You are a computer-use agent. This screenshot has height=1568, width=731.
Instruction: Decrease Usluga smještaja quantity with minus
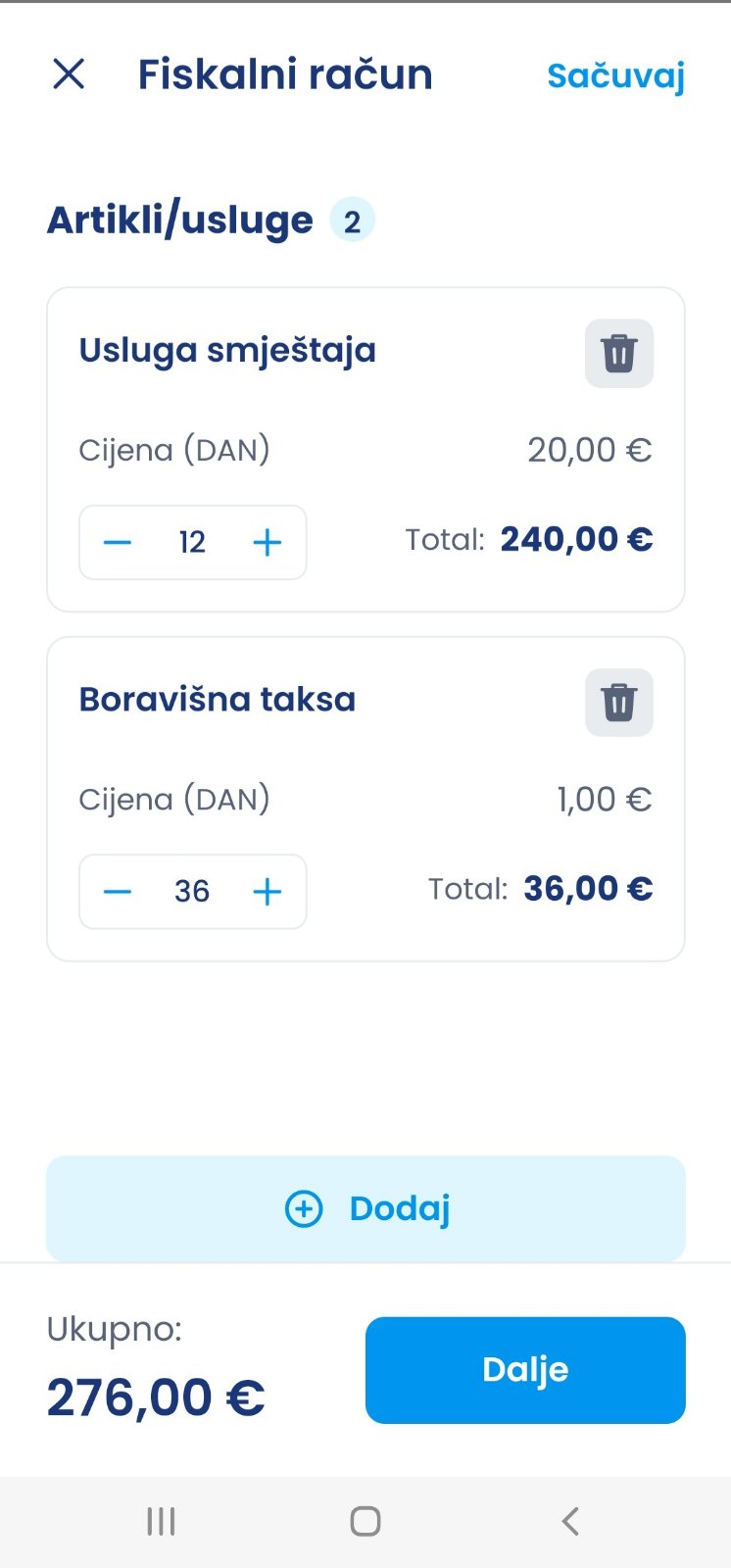point(118,542)
